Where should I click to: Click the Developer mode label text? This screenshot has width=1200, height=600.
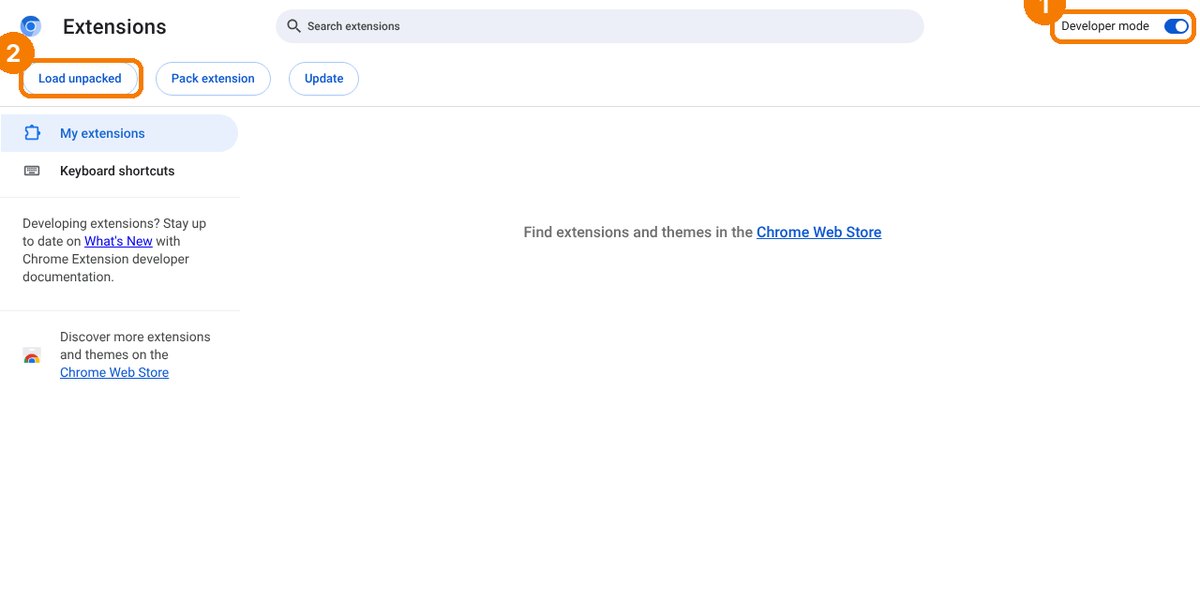coord(1105,26)
